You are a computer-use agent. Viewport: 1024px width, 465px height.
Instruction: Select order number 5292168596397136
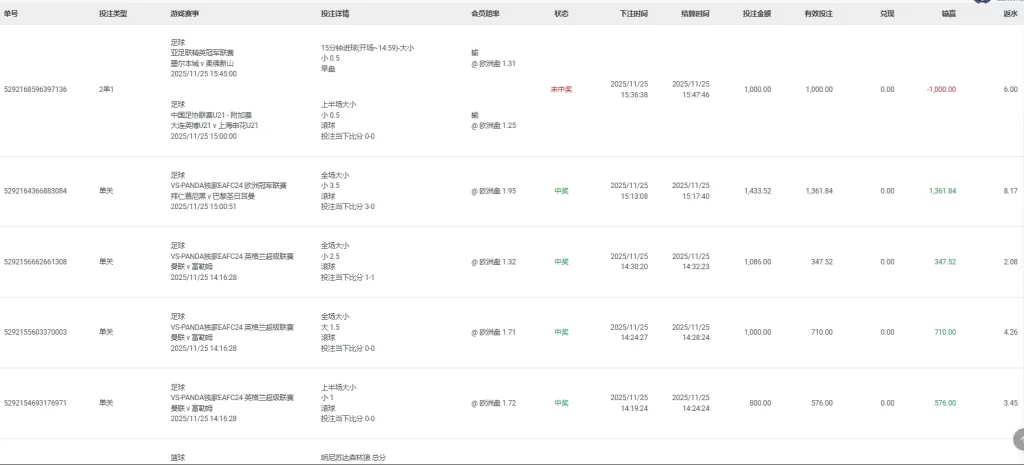click(x=36, y=90)
